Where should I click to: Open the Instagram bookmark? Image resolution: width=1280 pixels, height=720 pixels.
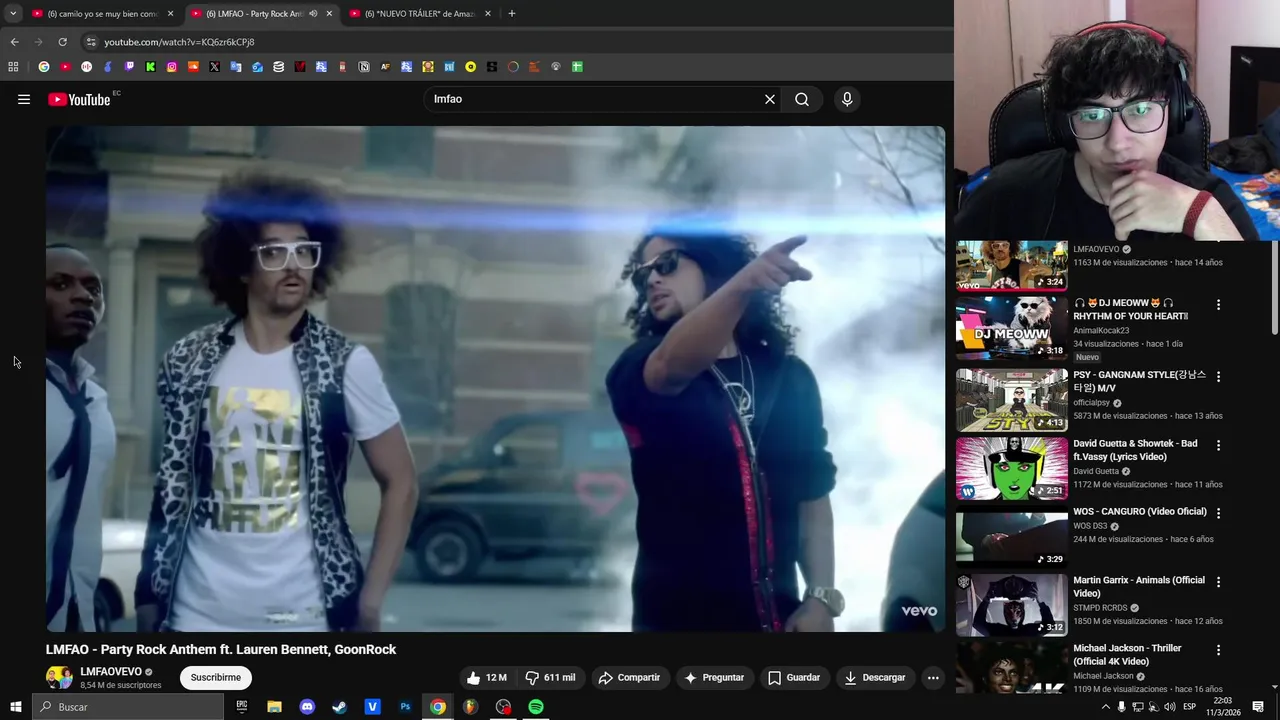(172, 67)
